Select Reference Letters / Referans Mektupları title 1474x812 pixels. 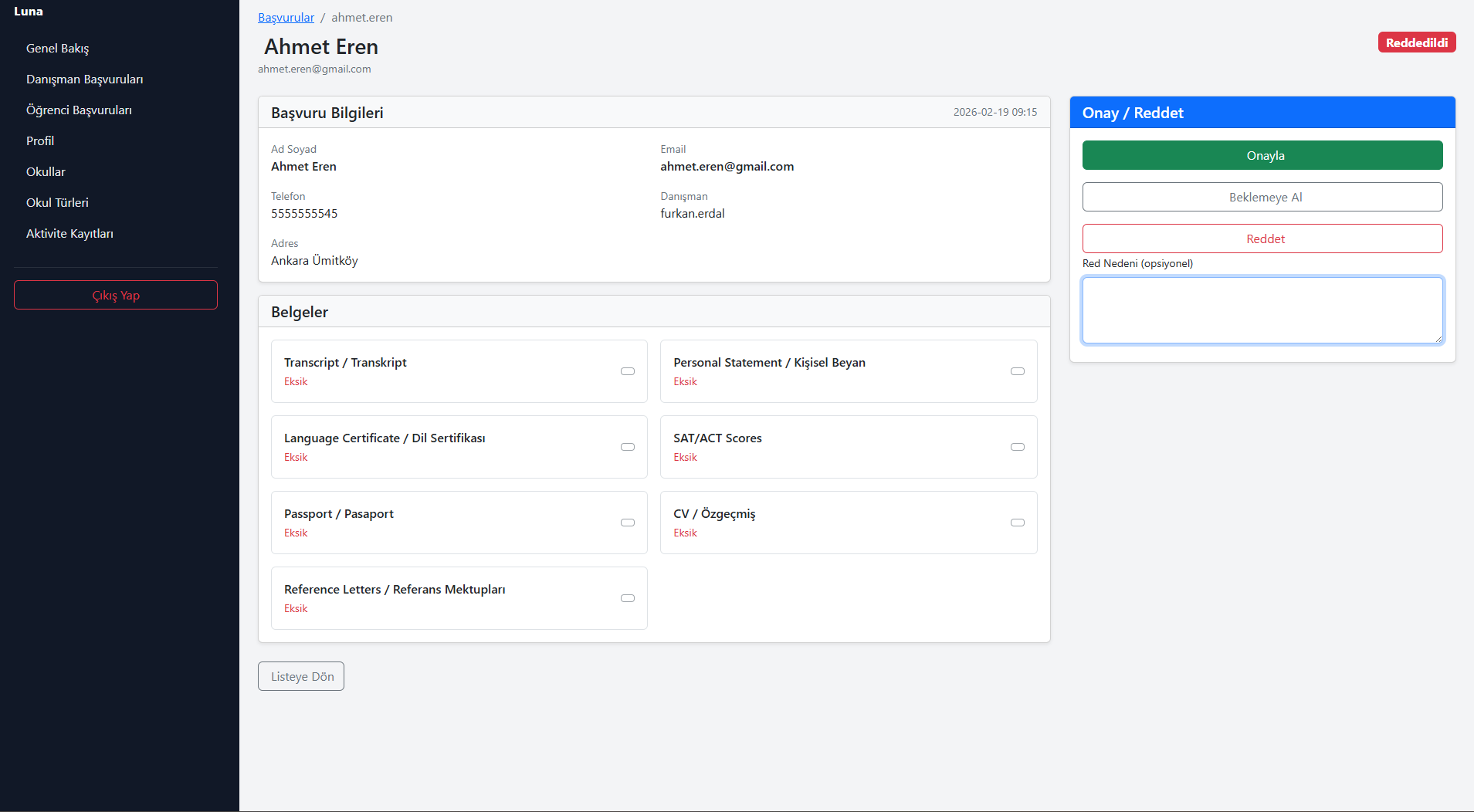tap(395, 589)
